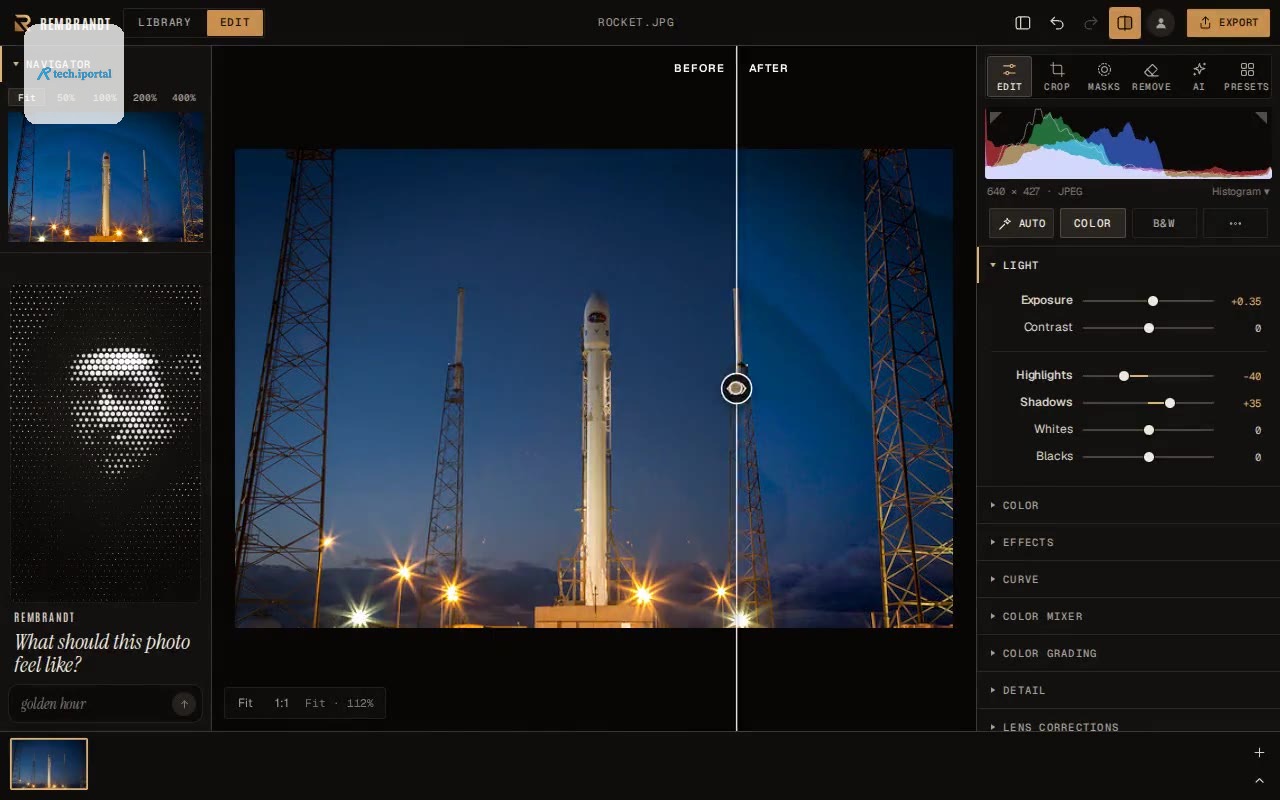Switch to the Edit tab
This screenshot has height=800, width=1280.
[x=235, y=22]
